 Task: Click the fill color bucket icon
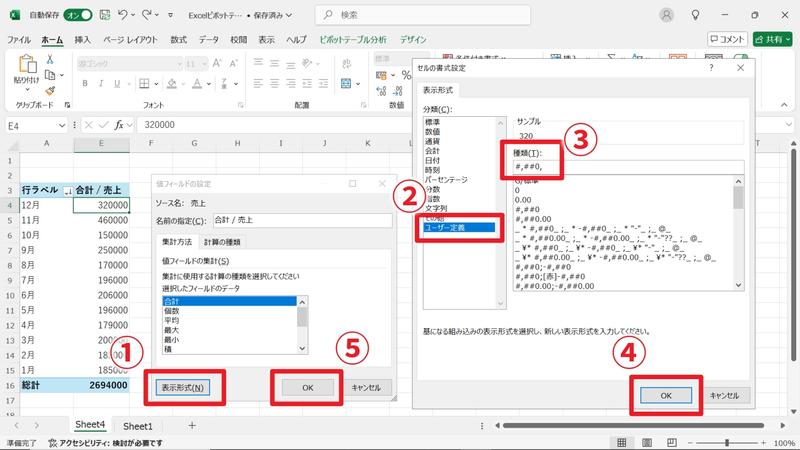click(x=172, y=83)
